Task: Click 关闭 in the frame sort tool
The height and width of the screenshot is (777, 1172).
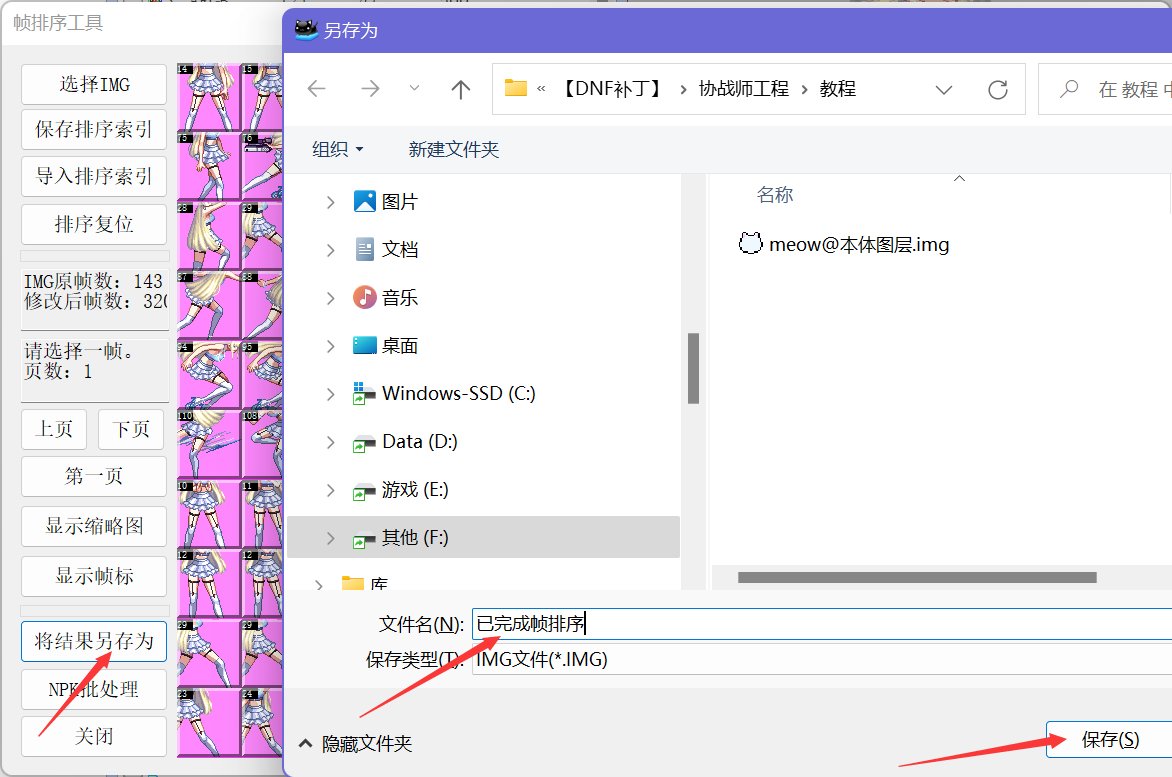Action: (x=94, y=737)
